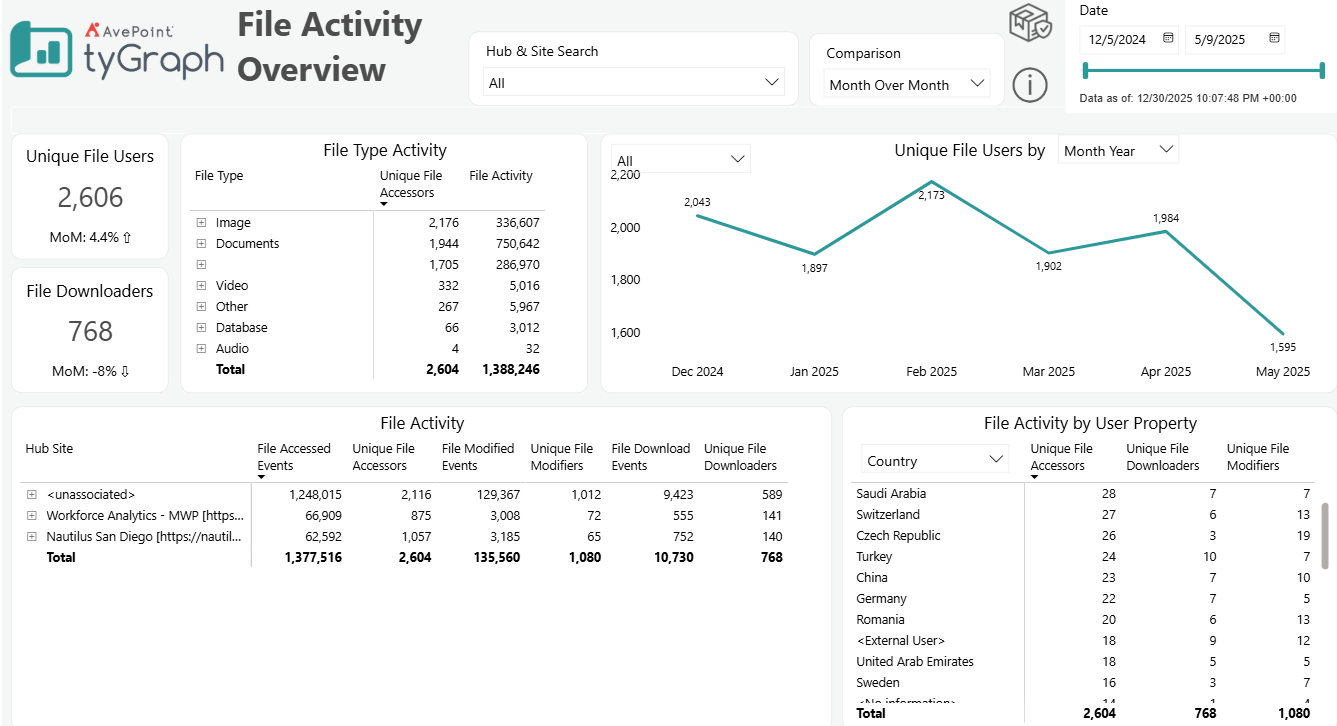Expand the Documents file type row
1337x726 pixels.
[201, 243]
